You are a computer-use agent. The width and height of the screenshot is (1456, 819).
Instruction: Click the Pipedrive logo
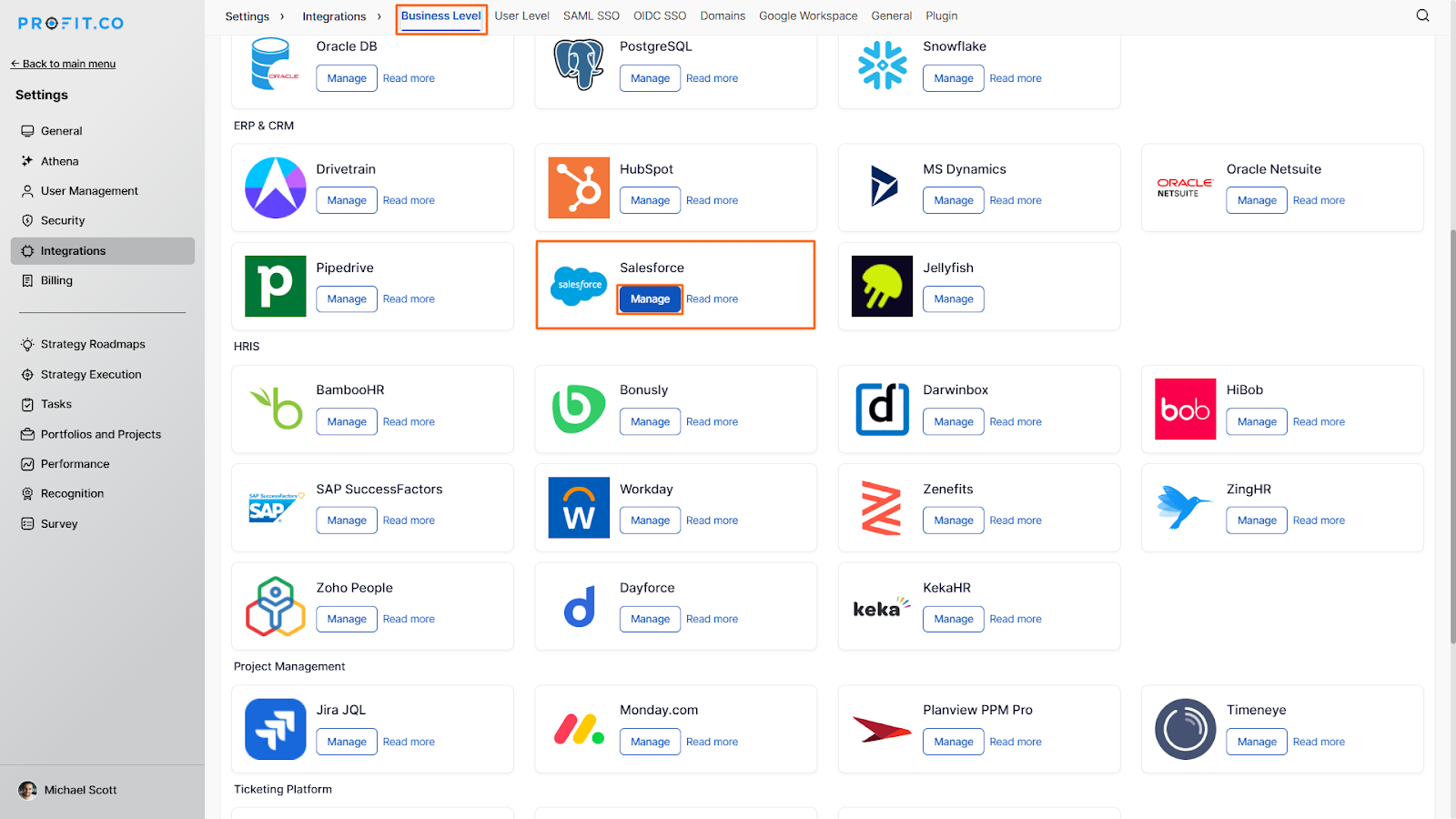pos(276,286)
